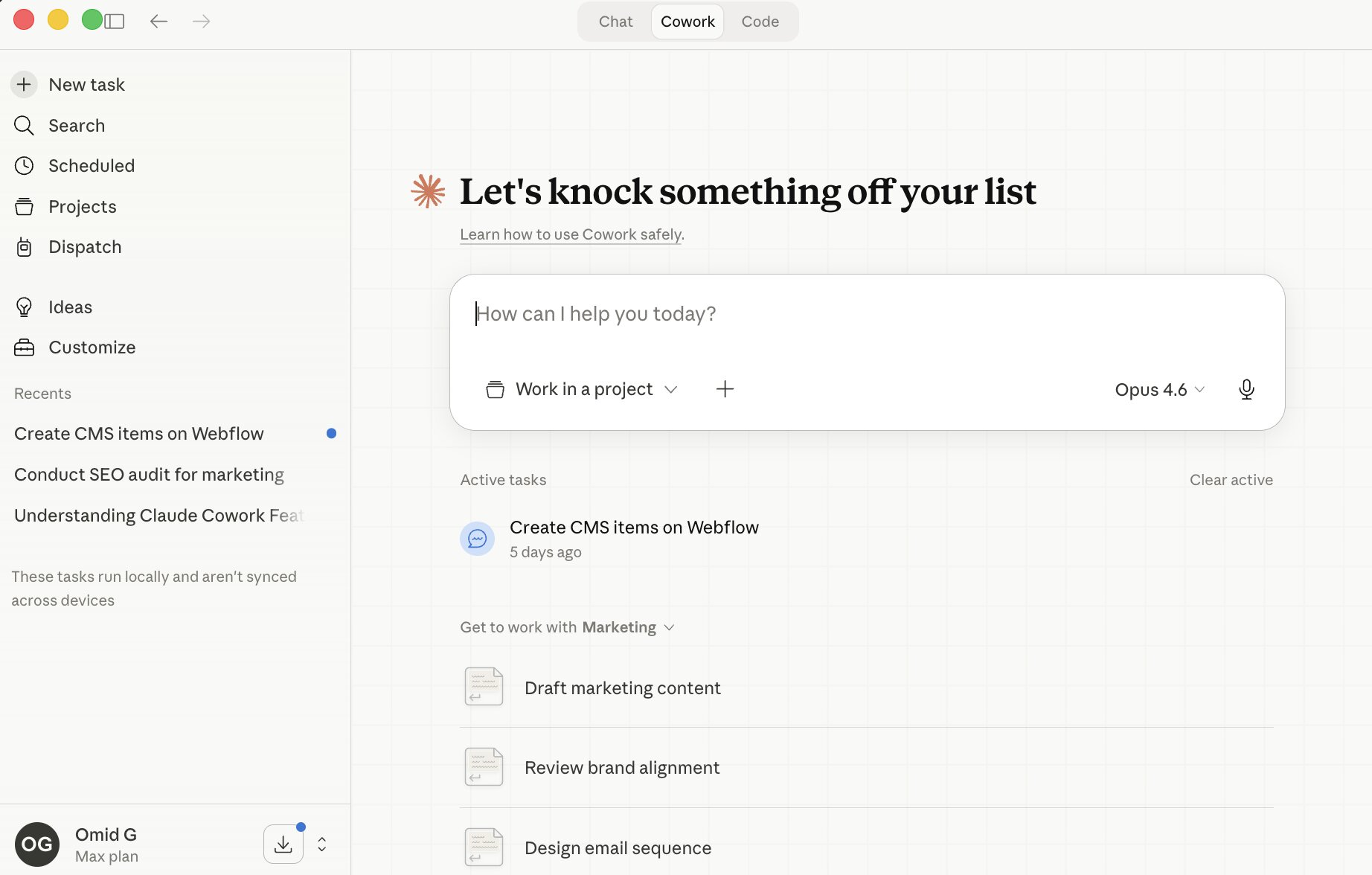Open the Customize toolbox icon
This screenshot has height=875, width=1372.
click(24, 347)
